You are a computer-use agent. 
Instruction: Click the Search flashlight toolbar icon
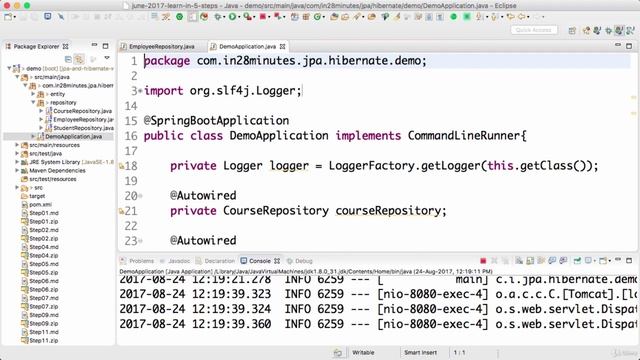coord(356,17)
